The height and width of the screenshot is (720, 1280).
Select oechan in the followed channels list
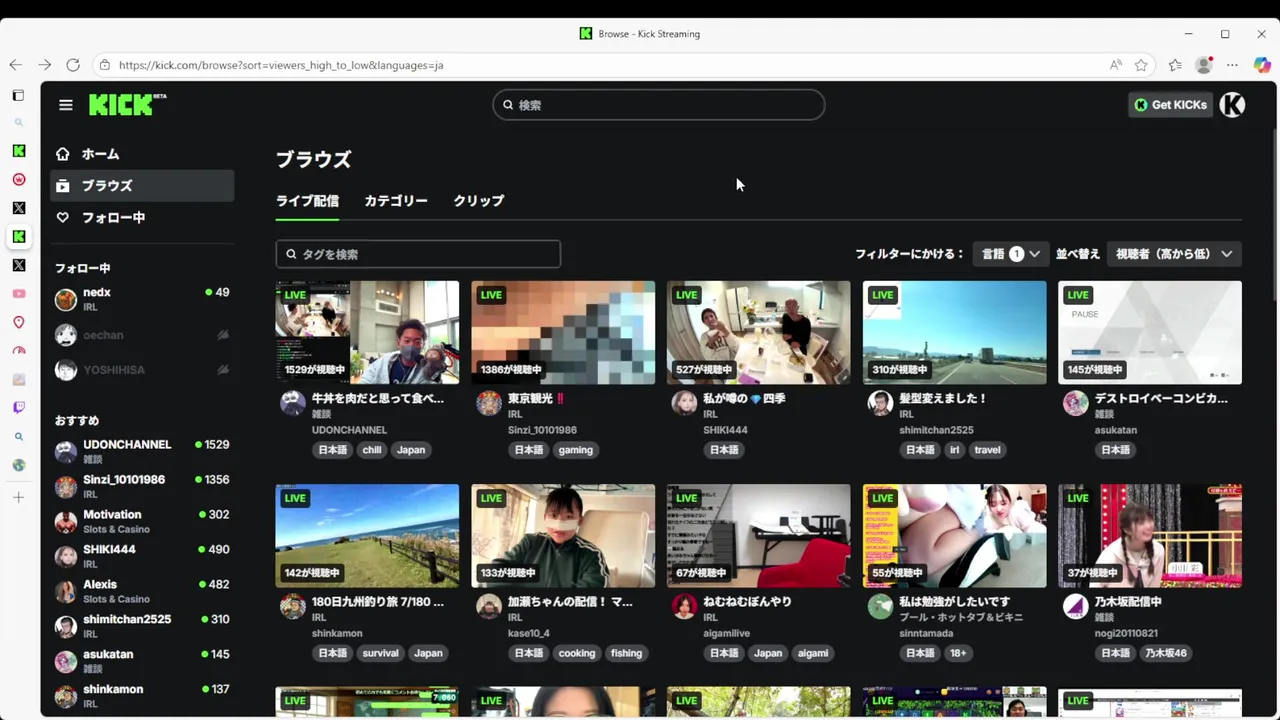(142, 335)
